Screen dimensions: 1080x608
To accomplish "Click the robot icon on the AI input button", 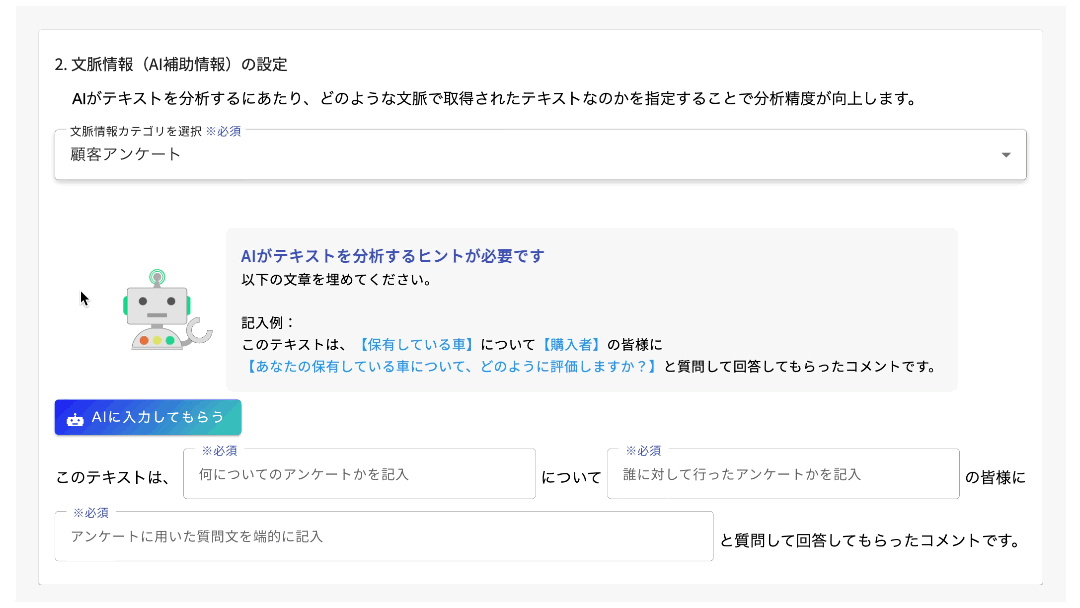I will click(x=75, y=418).
